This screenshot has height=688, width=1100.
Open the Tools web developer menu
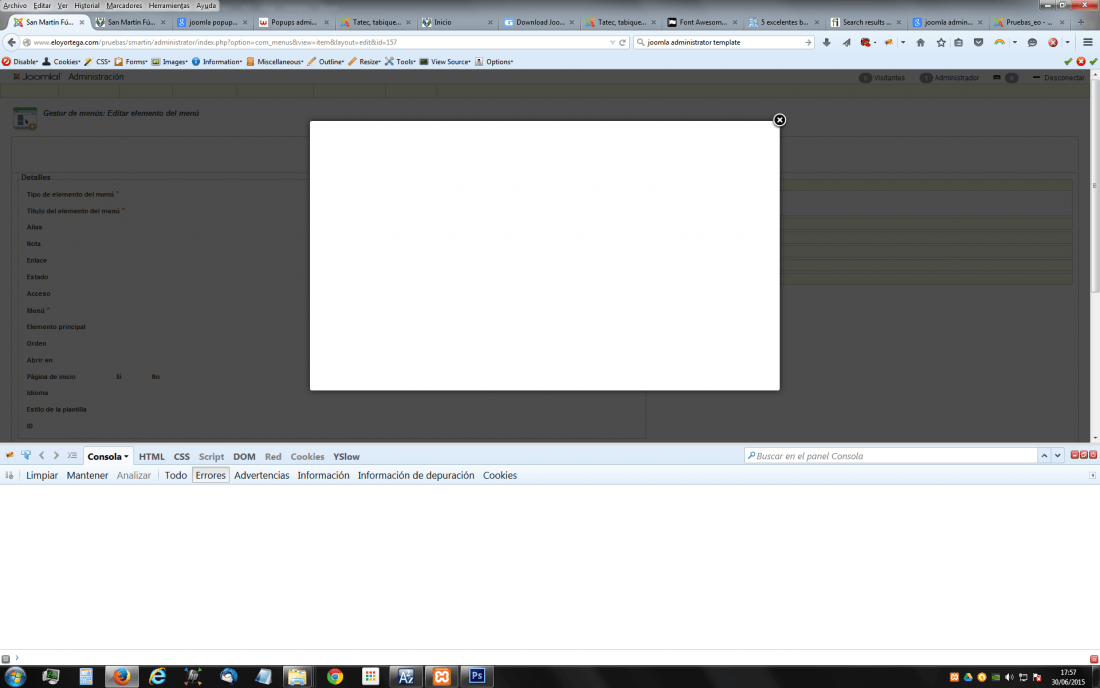(400, 62)
